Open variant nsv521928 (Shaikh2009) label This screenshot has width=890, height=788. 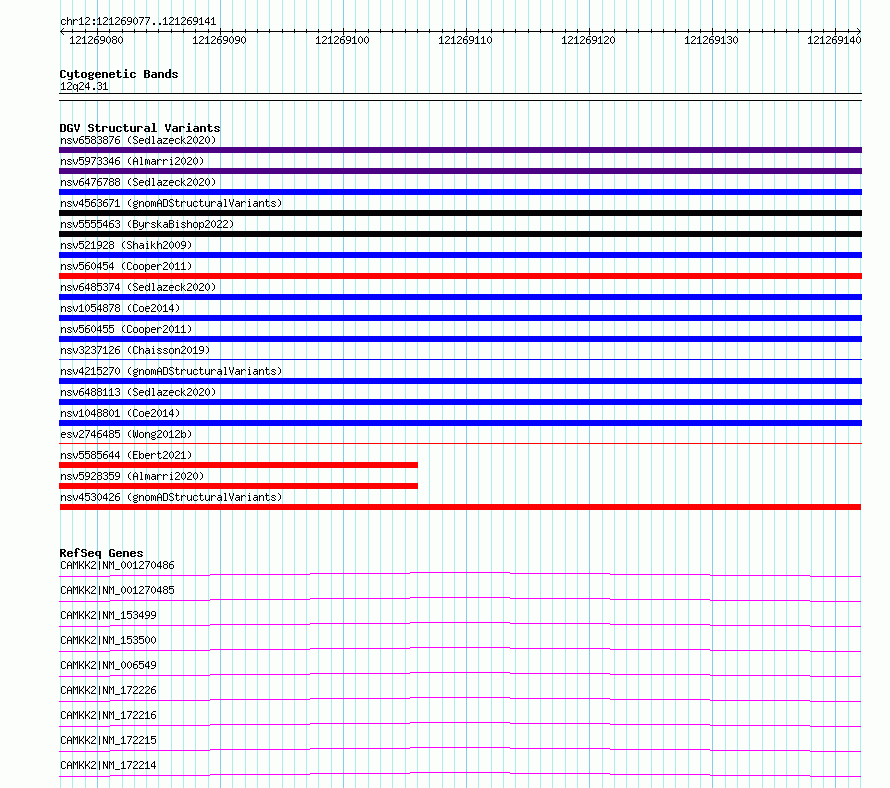pyautogui.click(x=126, y=245)
